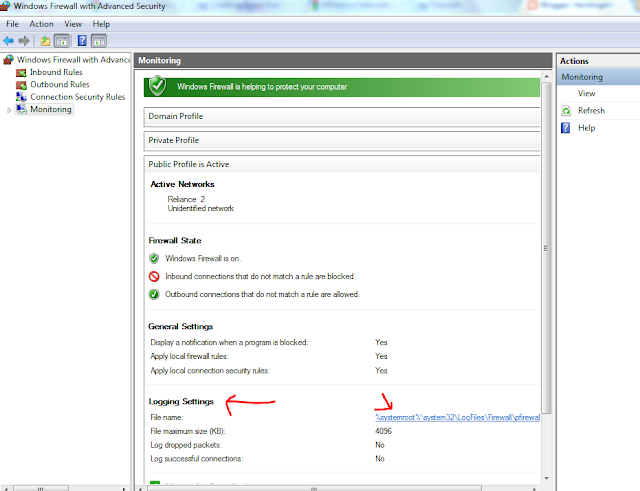
Task: Click the 'Log dropped packets:' label
Action: (186, 445)
